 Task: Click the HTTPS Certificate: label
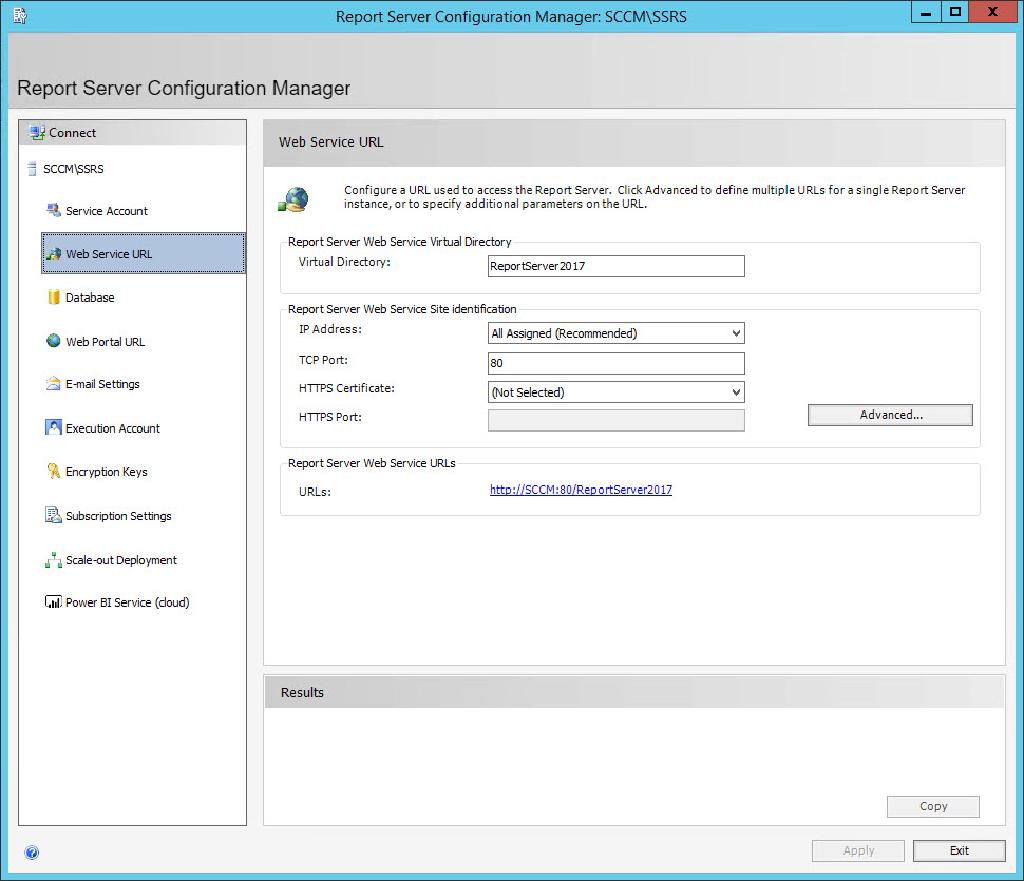pyautogui.click(x=347, y=388)
